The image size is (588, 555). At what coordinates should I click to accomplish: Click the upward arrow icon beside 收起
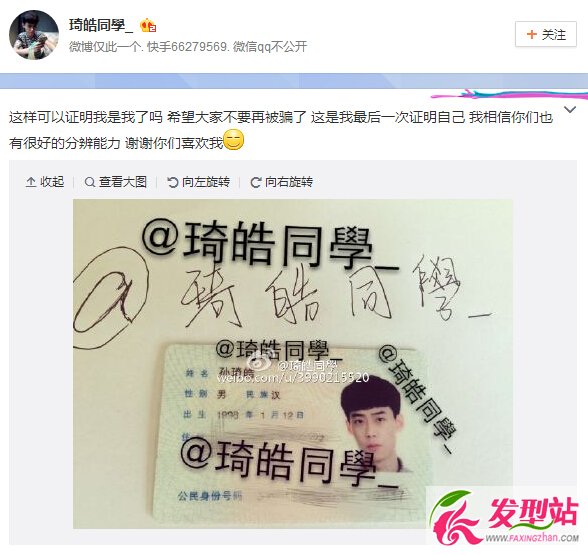(x=31, y=182)
